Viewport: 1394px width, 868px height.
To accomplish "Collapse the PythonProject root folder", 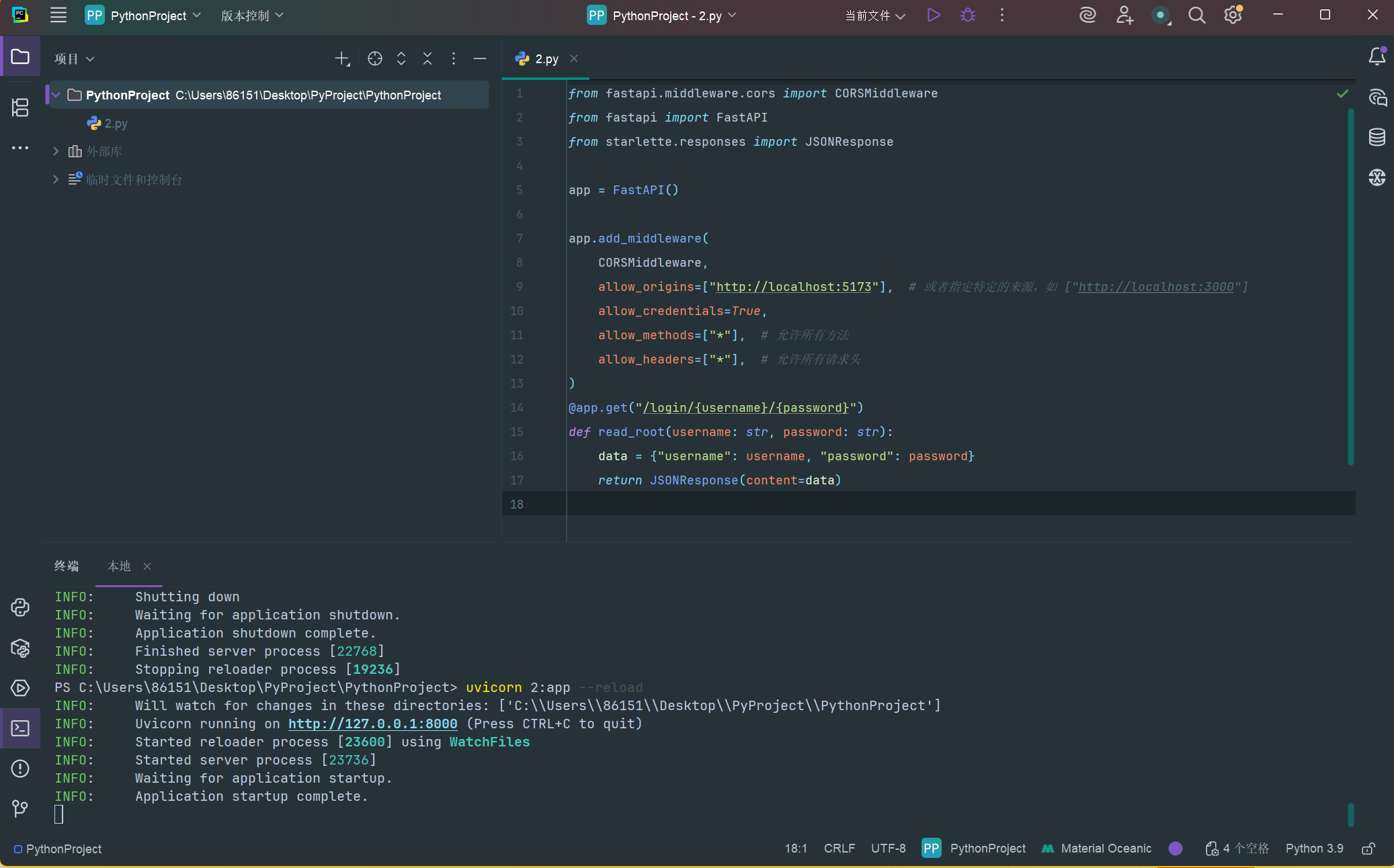I will [56, 95].
